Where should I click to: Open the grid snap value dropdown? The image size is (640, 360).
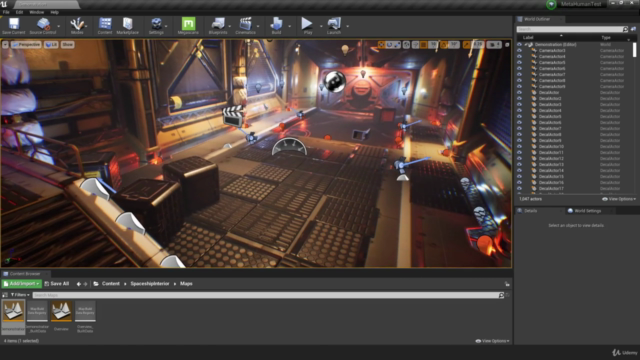433,44
